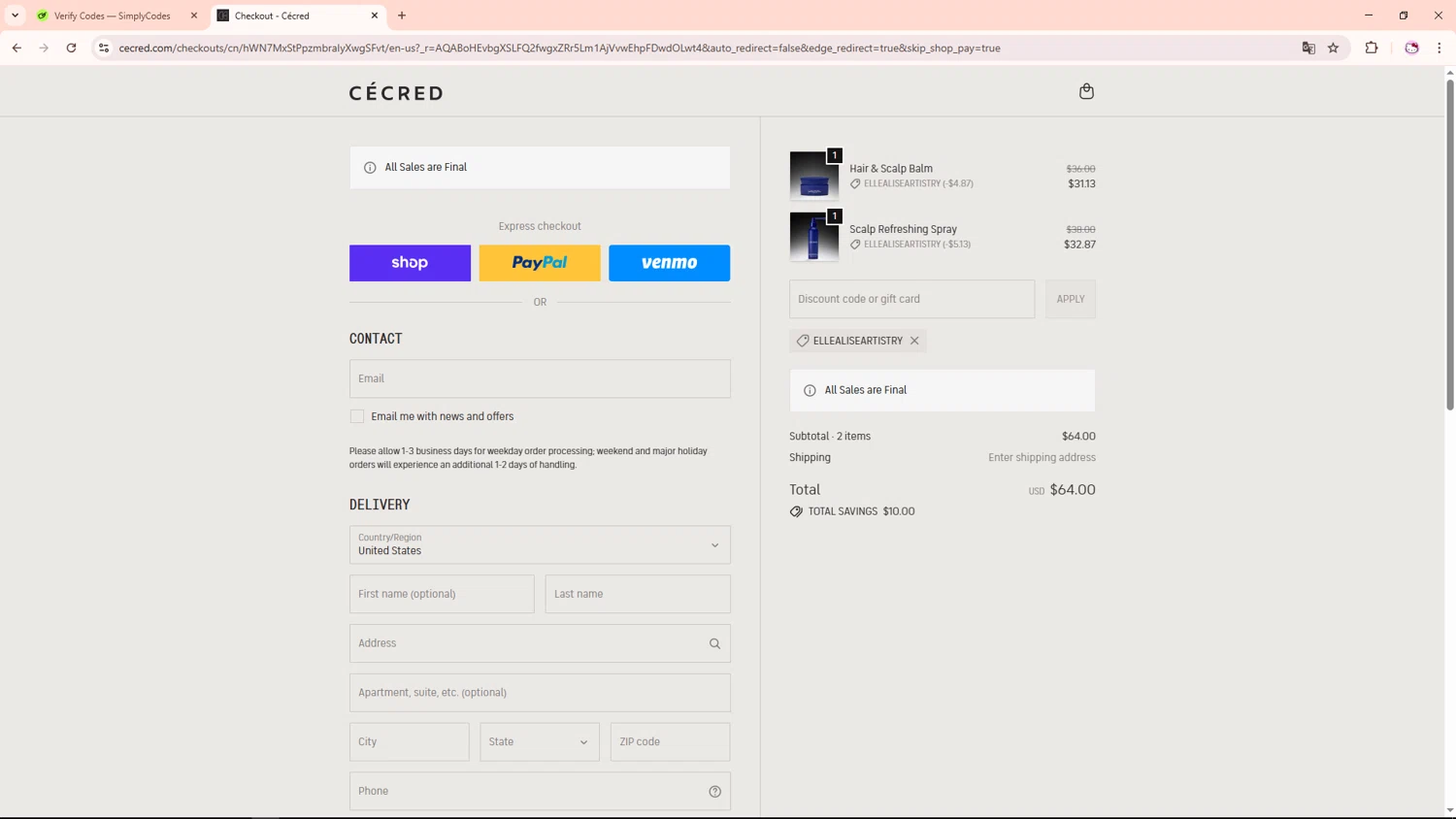Image resolution: width=1456 pixels, height=819 pixels.
Task: Click the Apartment, suite field
Action: click(540, 693)
